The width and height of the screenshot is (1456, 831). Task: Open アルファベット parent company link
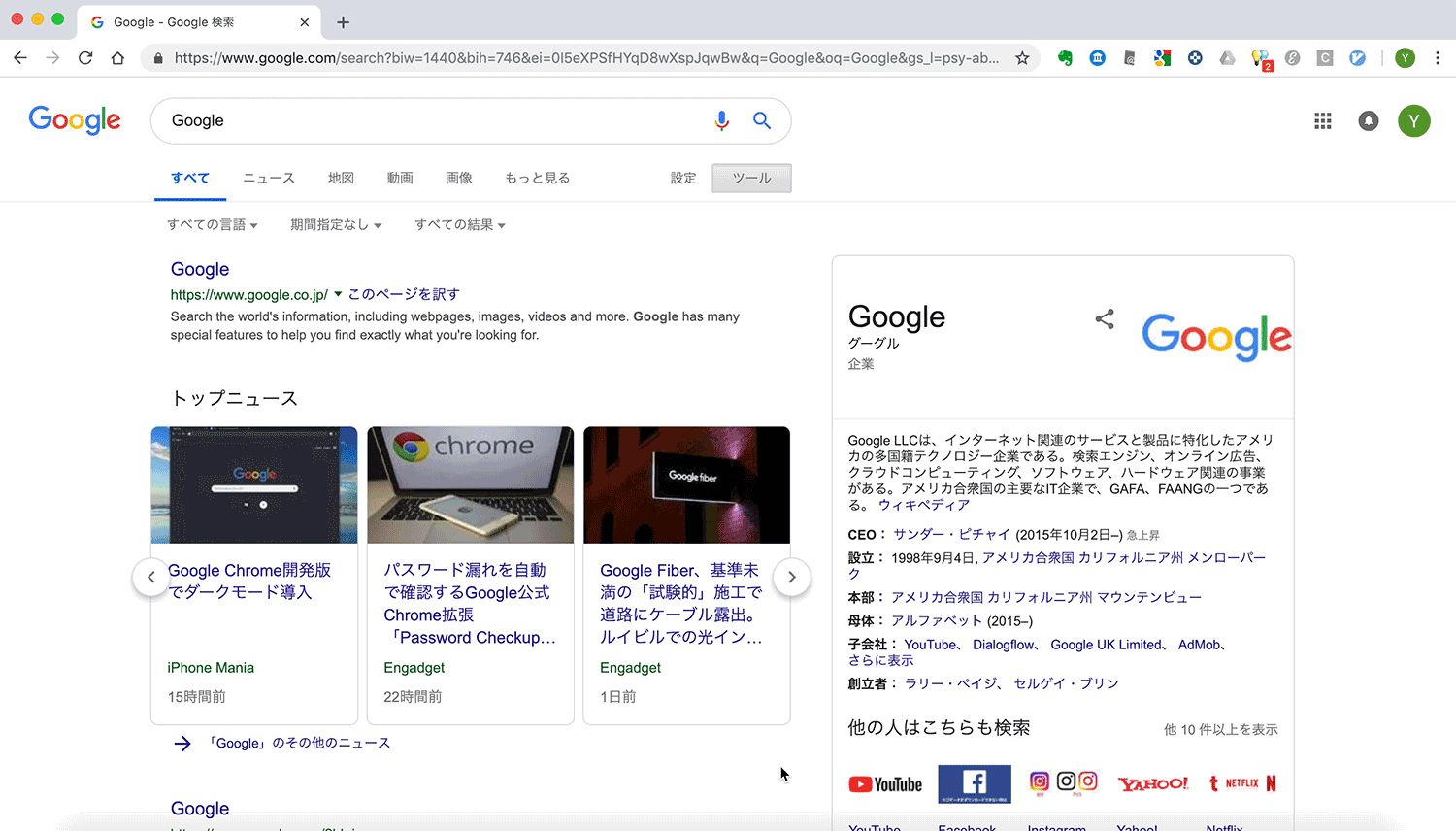point(937,621)
